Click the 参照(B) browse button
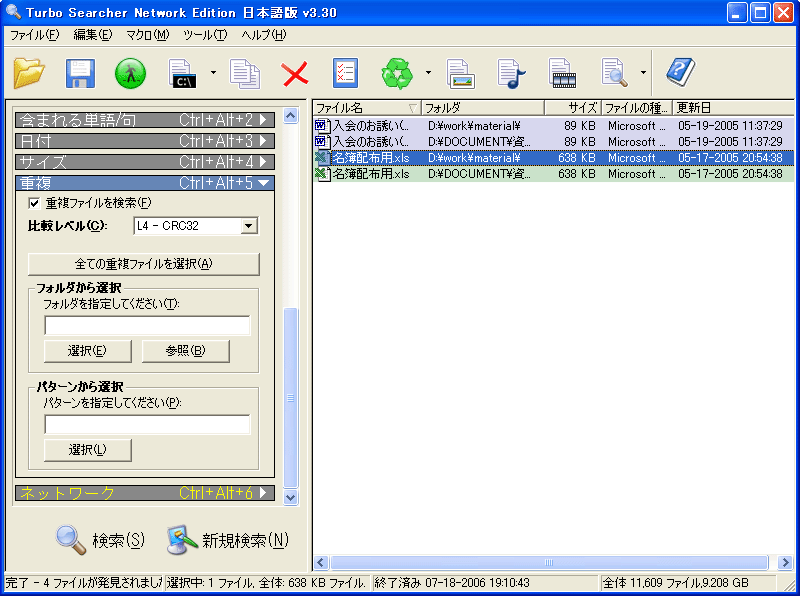The image size is (800, 596). pyautogui.click(x=186, y=351)
